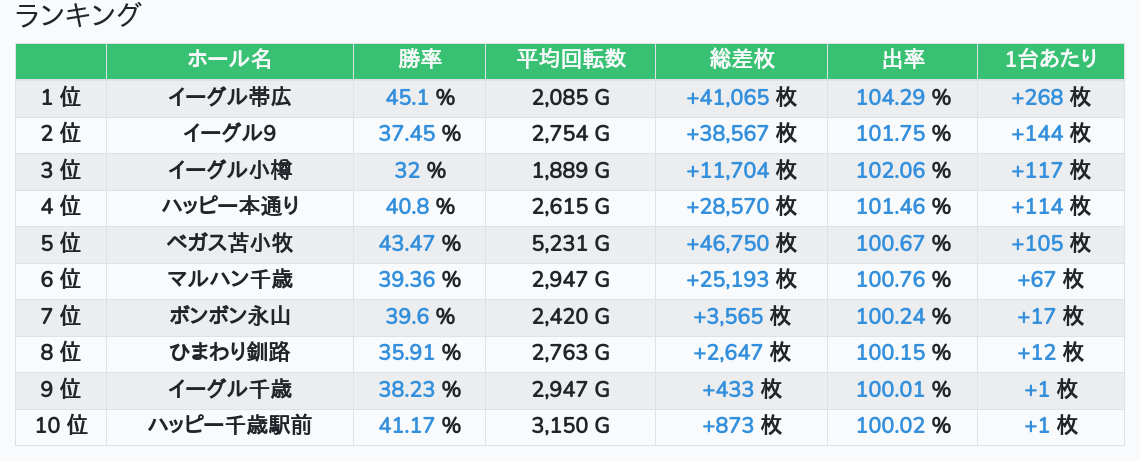Click the 1台あたり column header
Image resolution: width=1140 pixels, height=462 pixels.
tap(1051, 60)
